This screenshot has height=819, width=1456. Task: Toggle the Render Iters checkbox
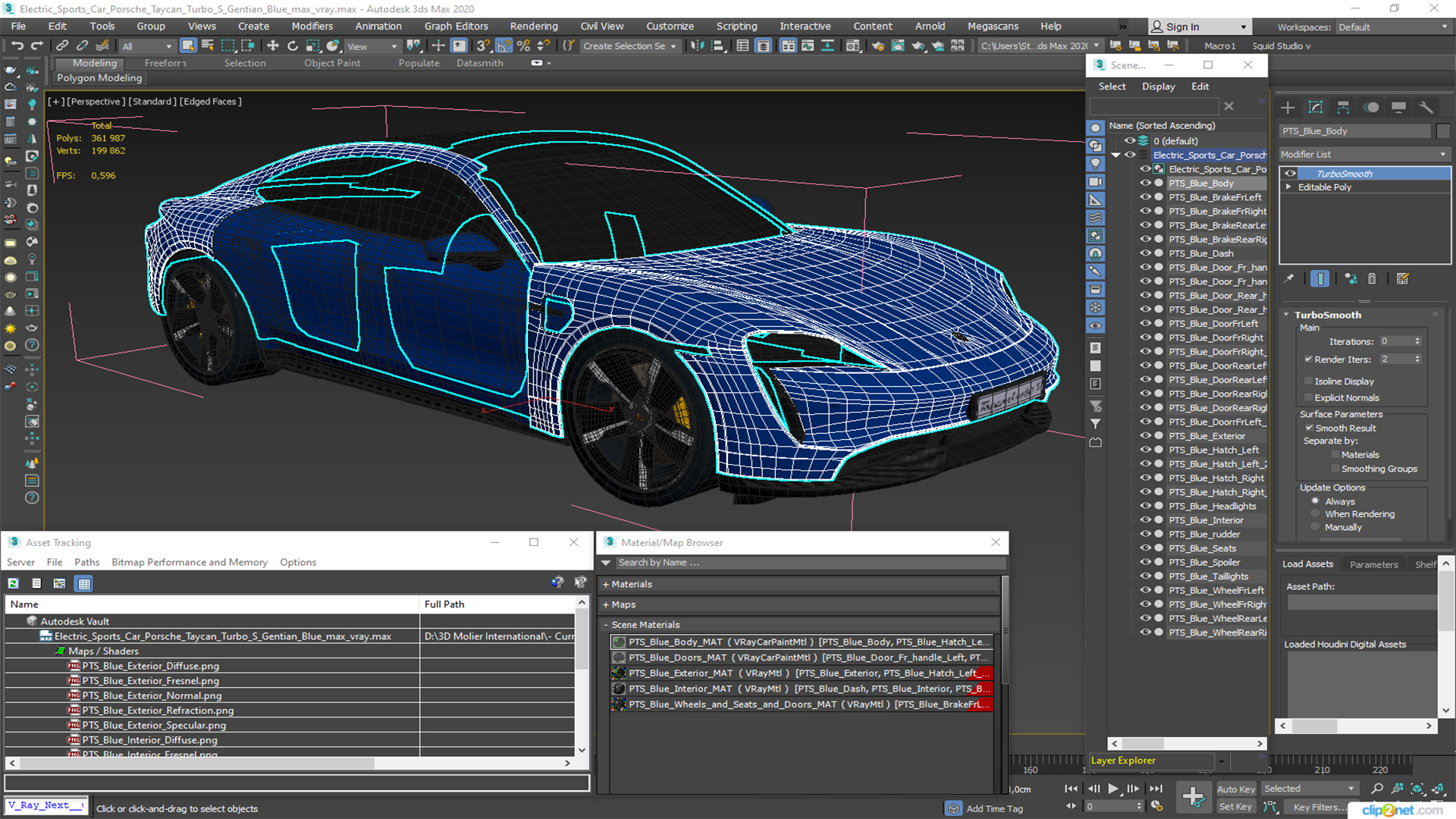click(1308, 359)
